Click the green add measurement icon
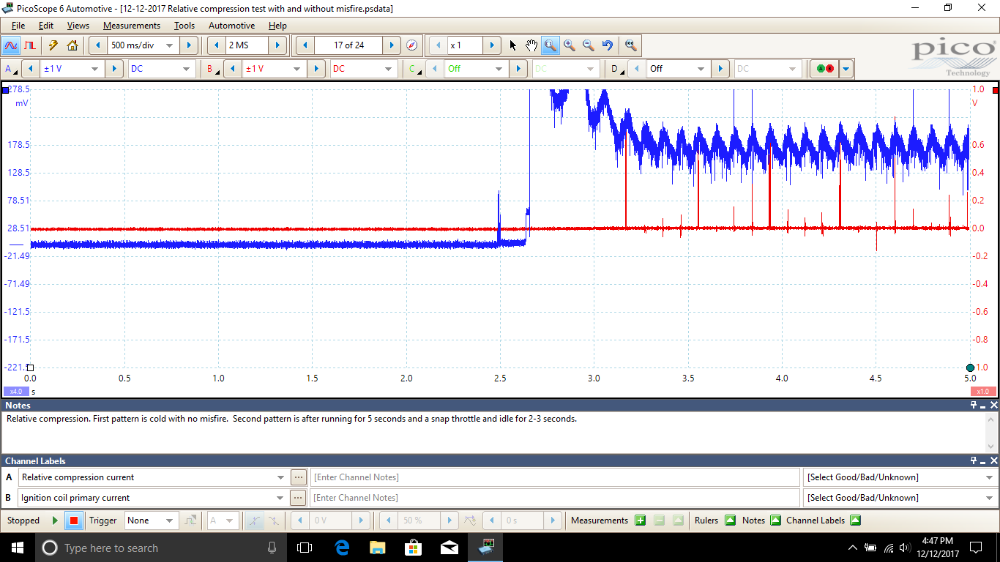The image size is (1000, 562). (x=640, y=520)
